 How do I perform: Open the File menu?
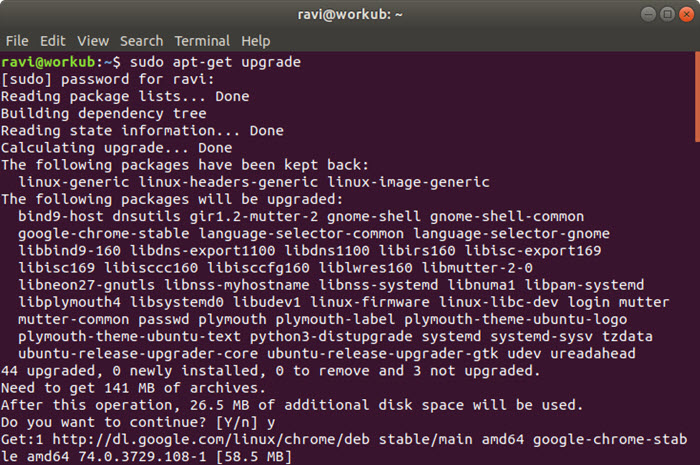coord(17,41)
